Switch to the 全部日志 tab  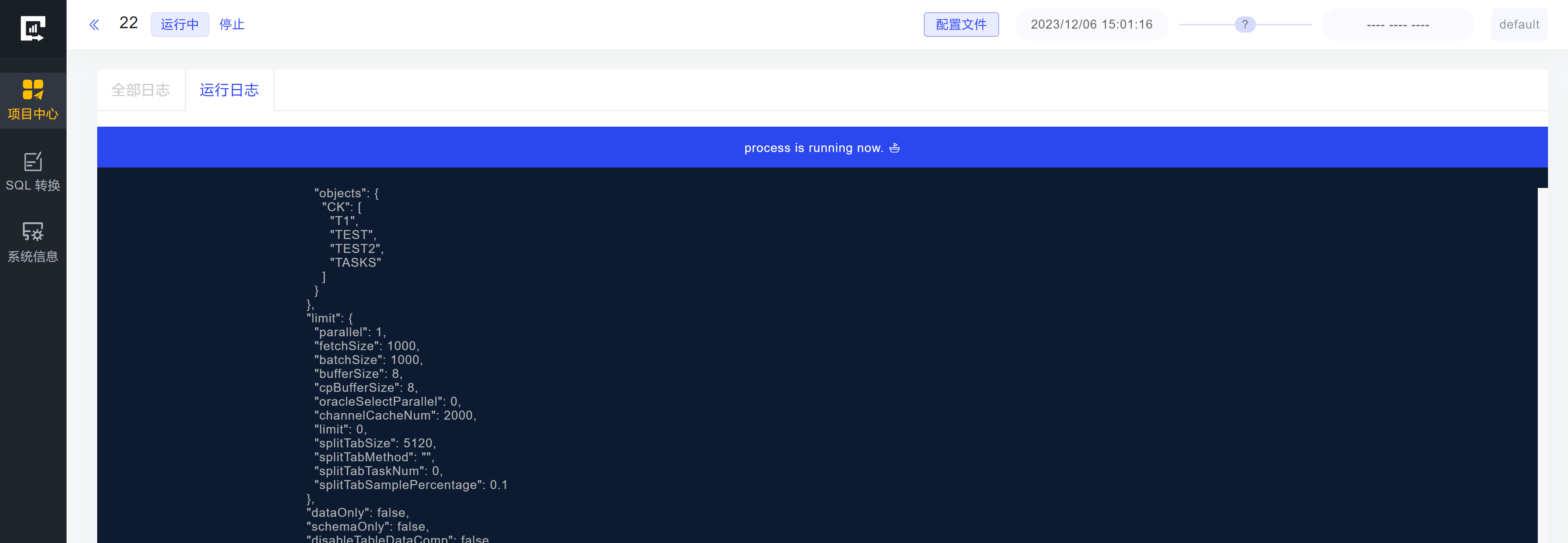pos(141,90)
